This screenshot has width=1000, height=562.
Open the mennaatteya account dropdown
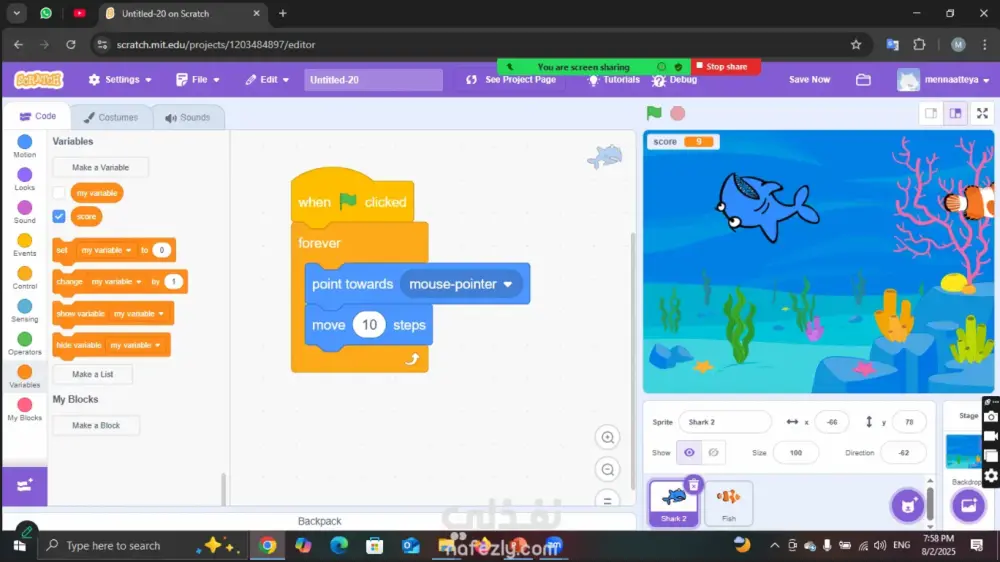tap(943, 80)
